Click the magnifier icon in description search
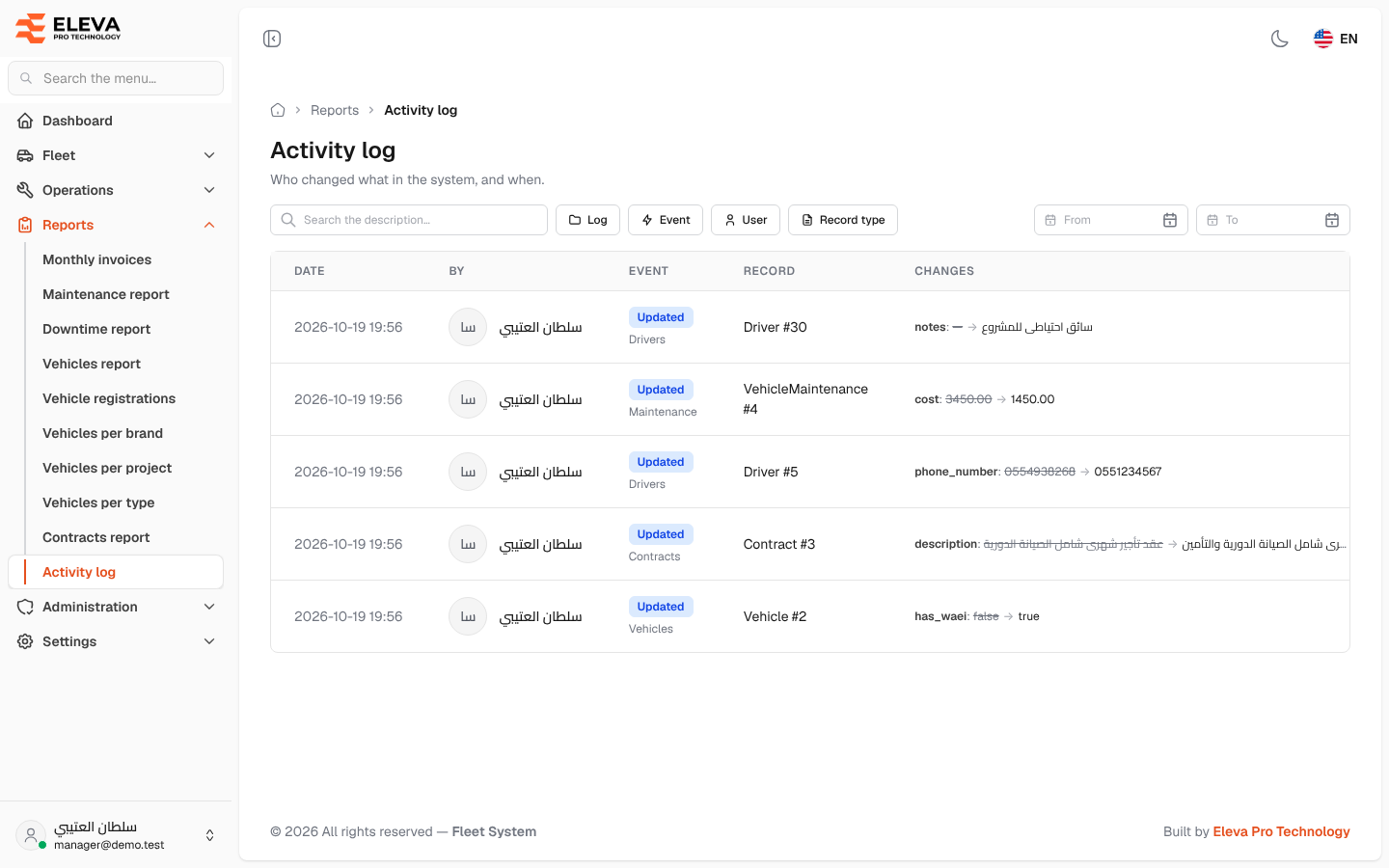 (288, 220)
